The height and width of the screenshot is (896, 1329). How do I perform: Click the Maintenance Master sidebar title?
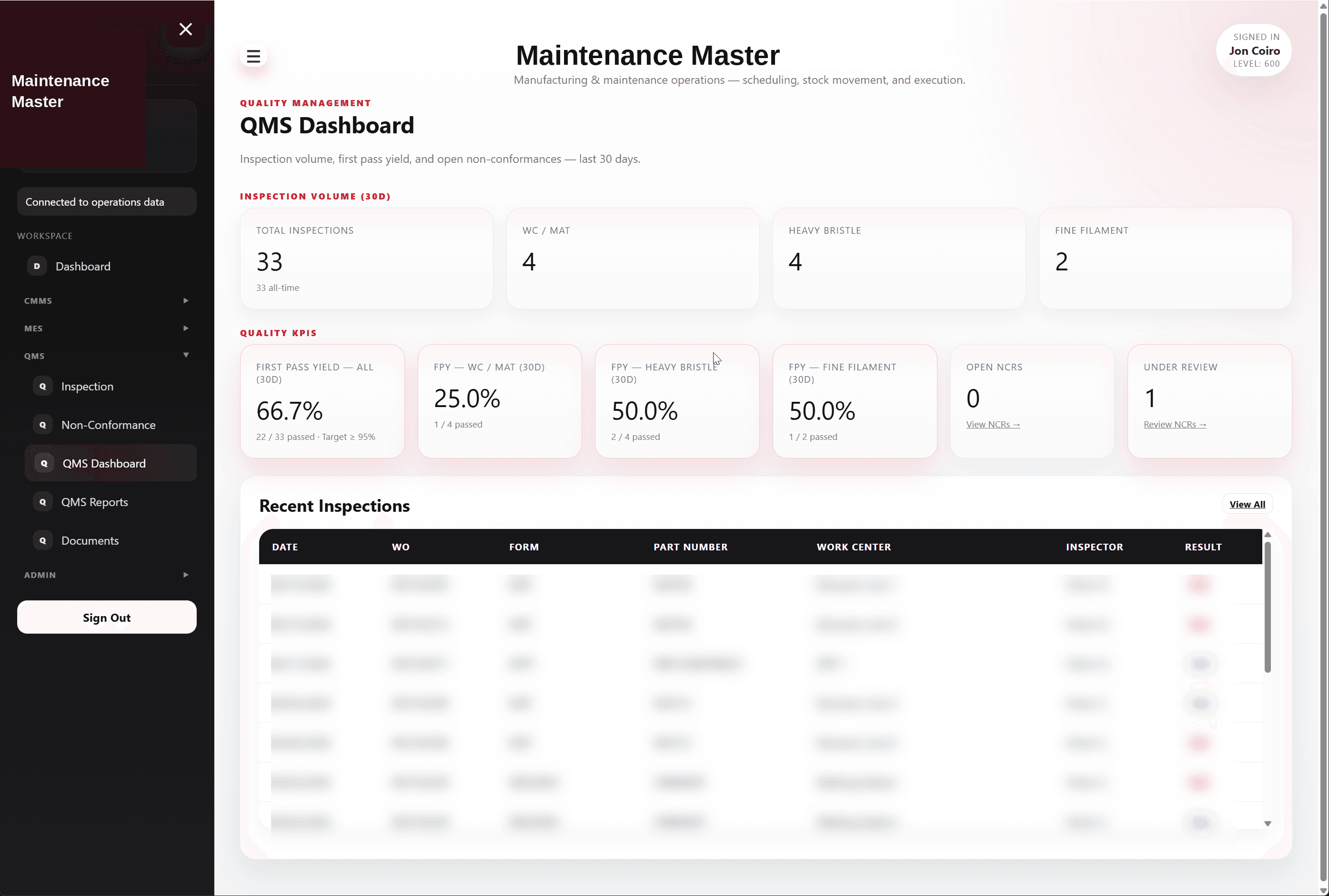[60, 91]
